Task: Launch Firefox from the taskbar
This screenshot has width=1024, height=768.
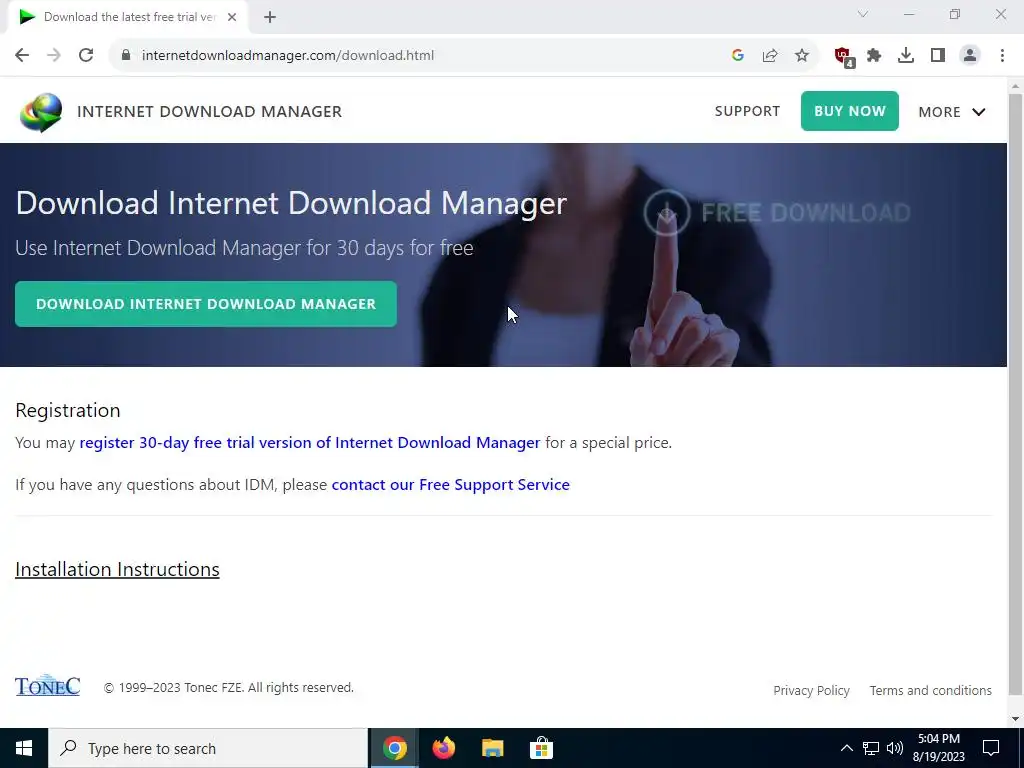Action: pyautogui.click(x=443, y=748)
